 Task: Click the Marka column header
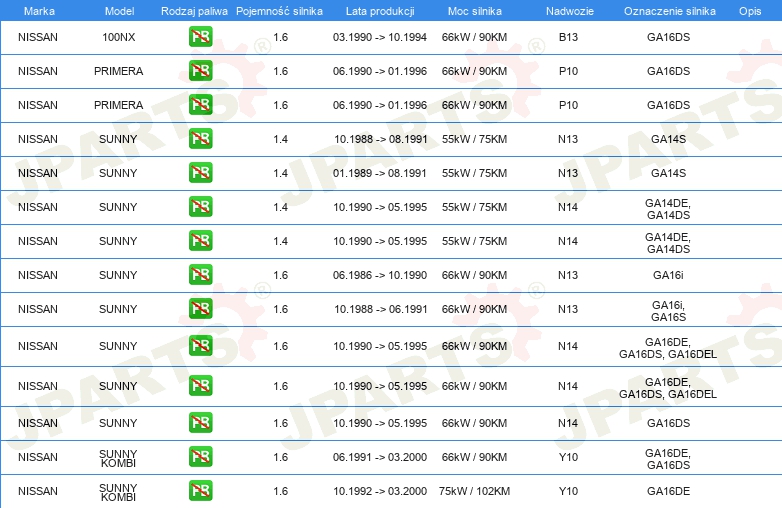(39, 11)
